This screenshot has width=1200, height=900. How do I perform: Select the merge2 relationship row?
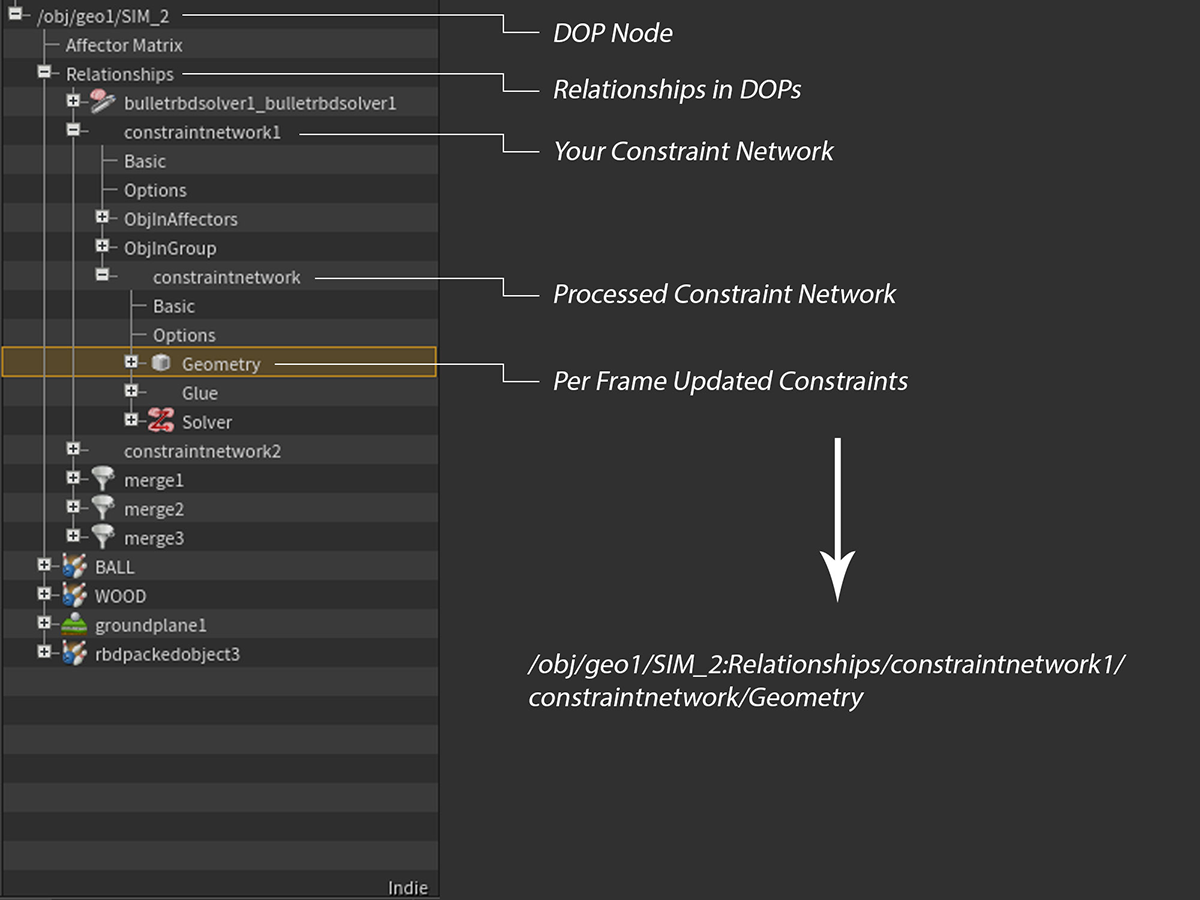[x=153, y=509]
